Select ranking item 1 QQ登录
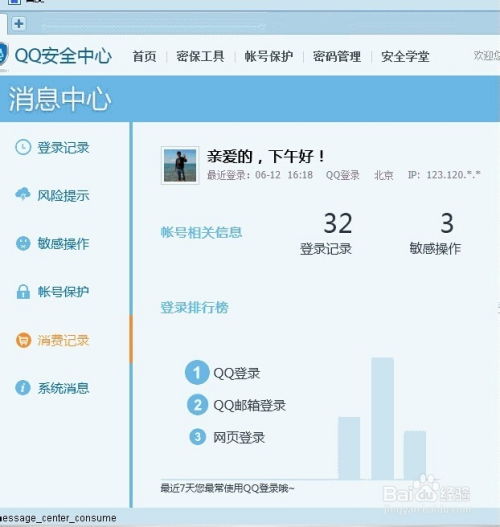This screenshot has width=500, height=527. [223, 372]
